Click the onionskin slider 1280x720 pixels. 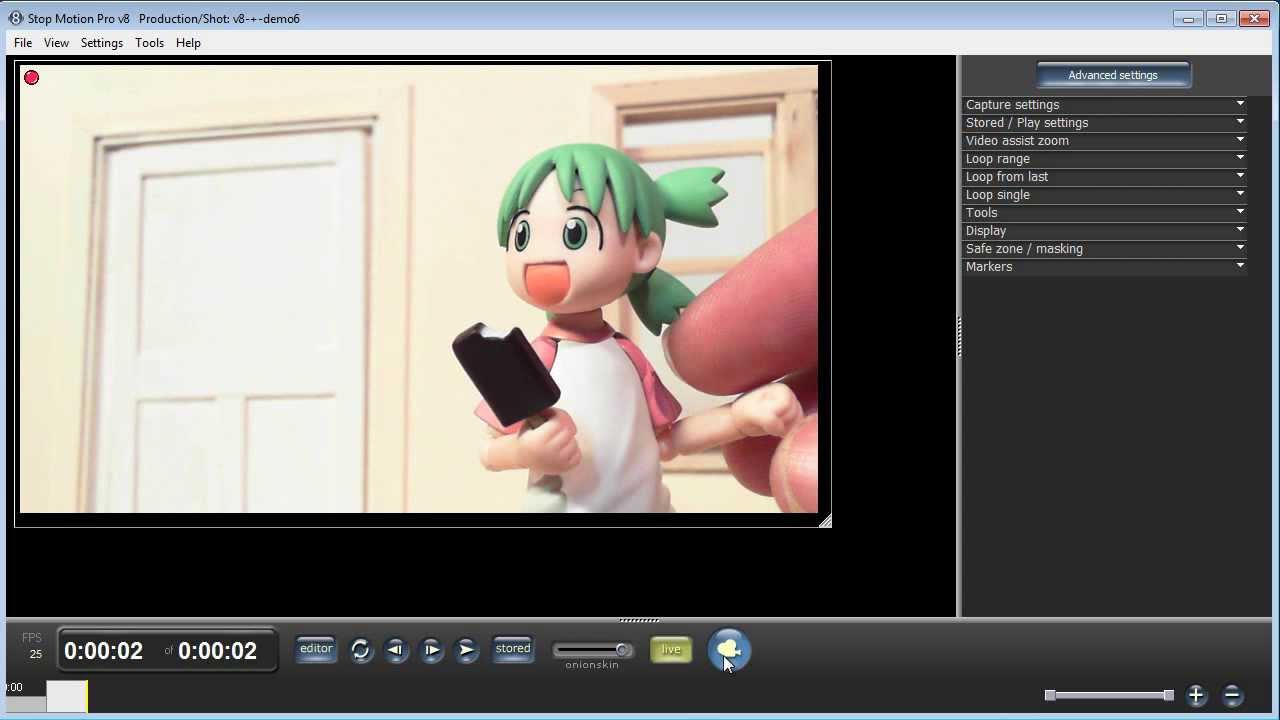pos(593,650)
